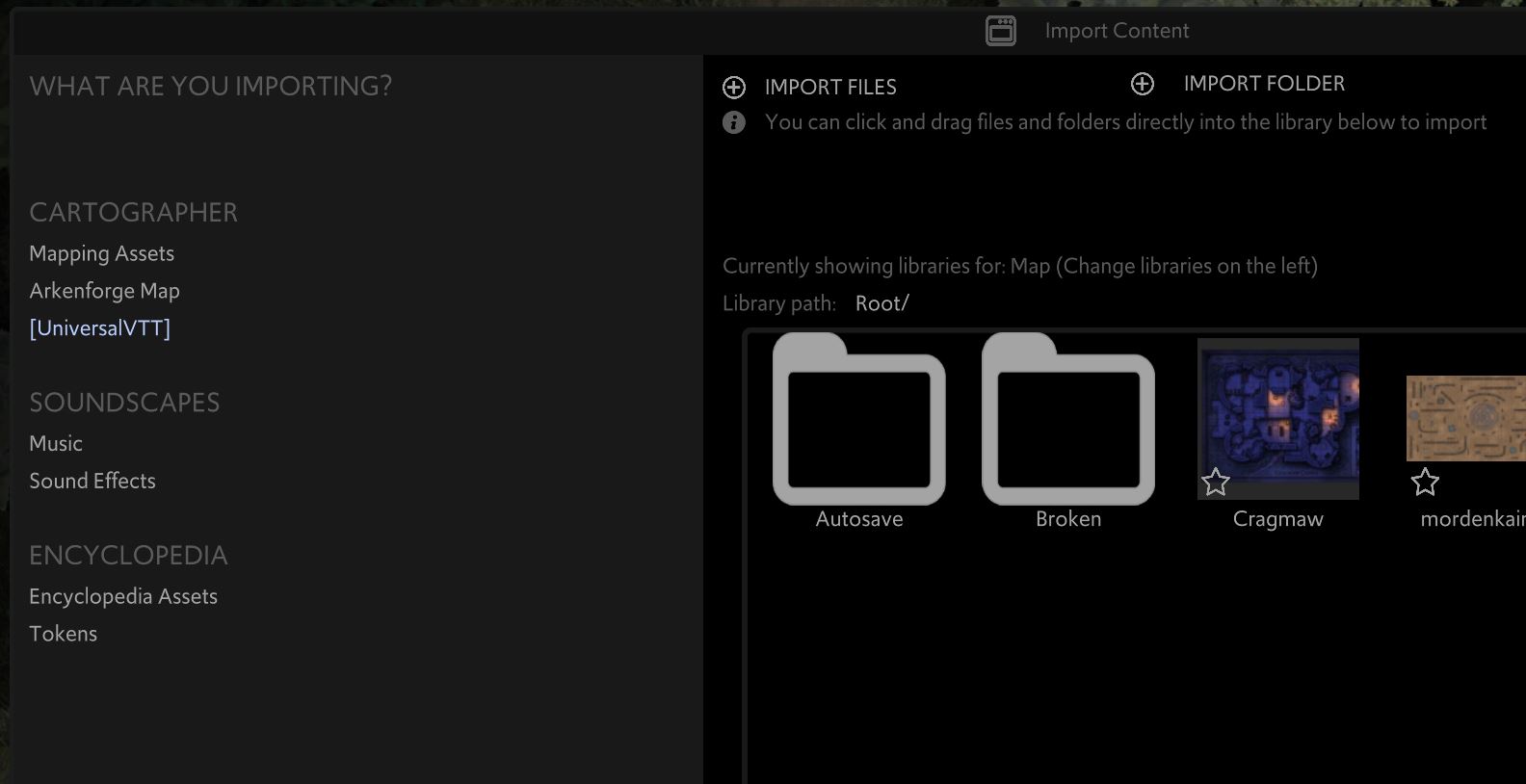Open the Autosave folder icon
This screenshot has width=1526, height=784.
pyautogui.click(x=858, y=420)
